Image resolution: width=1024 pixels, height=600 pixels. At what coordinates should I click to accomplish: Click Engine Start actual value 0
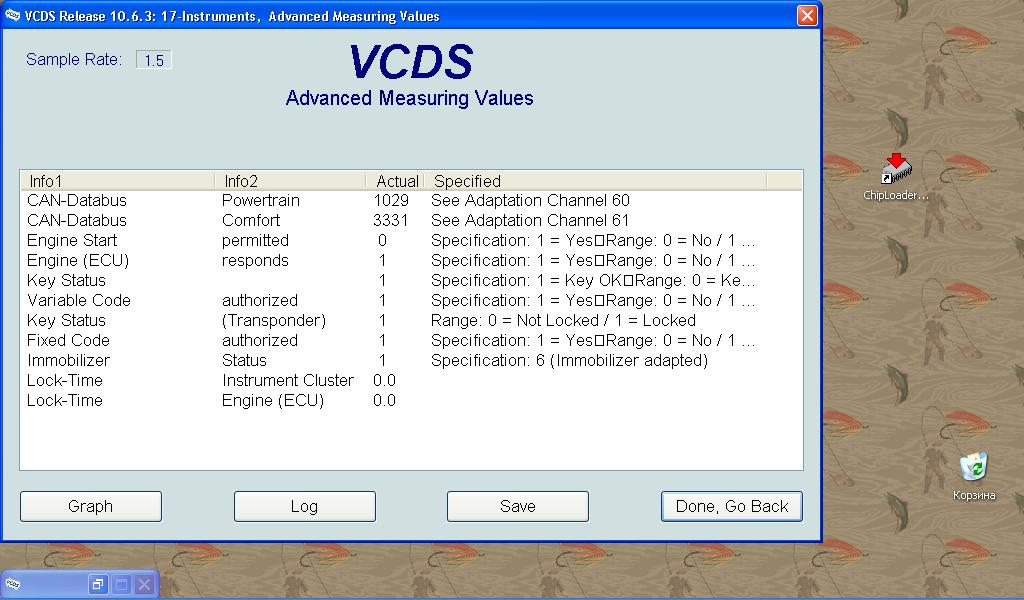pyautogui.click(x=383, y=240)
